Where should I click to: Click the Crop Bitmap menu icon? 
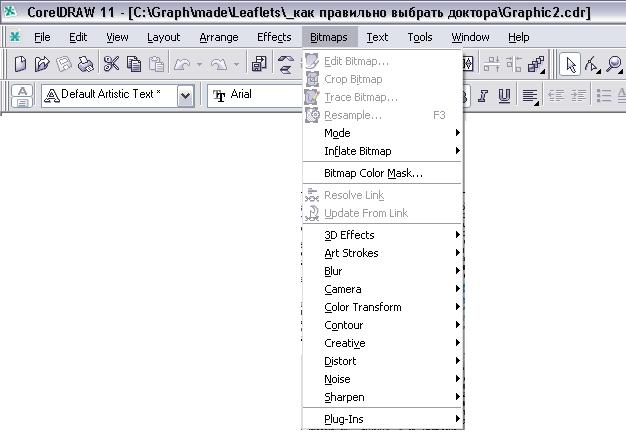coord(312,79)
